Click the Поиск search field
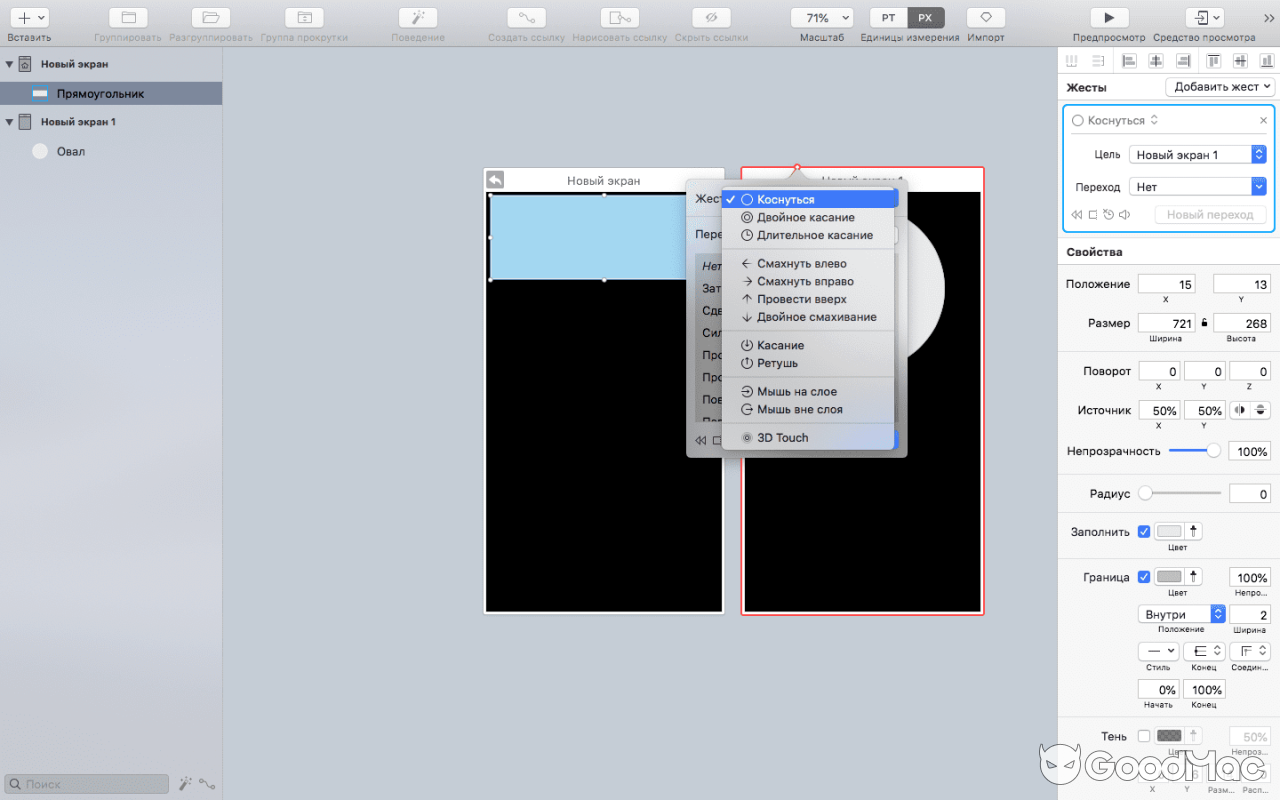The width and height of the screenshot is (1280, 800). (85, 783)
